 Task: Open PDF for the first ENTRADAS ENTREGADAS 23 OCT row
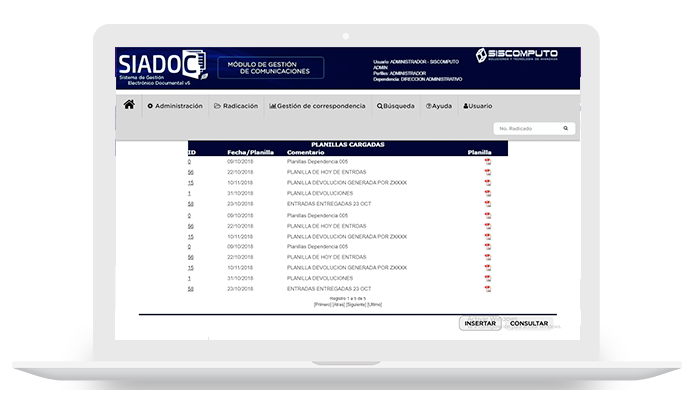(x=488, y=204)
